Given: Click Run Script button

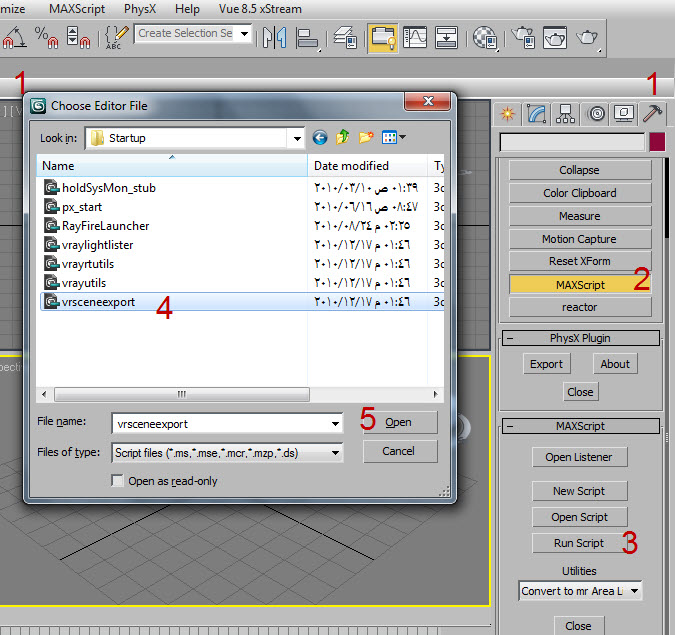Looking at the screenshot, I should point(579,543).
